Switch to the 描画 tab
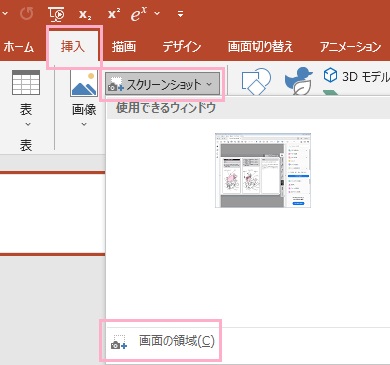Screen dimensions: 390x365 pyautogui.click(x=124, y=47)
